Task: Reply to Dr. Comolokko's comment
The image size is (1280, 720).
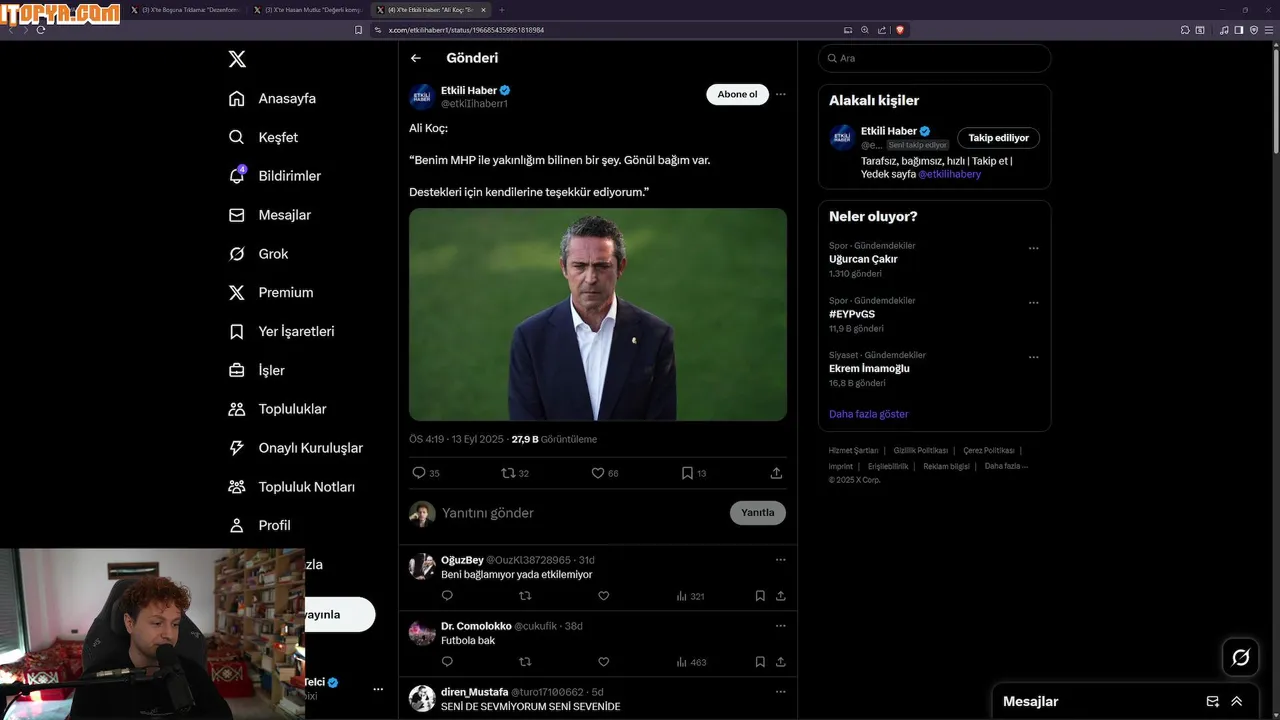Action: (447, 662)
